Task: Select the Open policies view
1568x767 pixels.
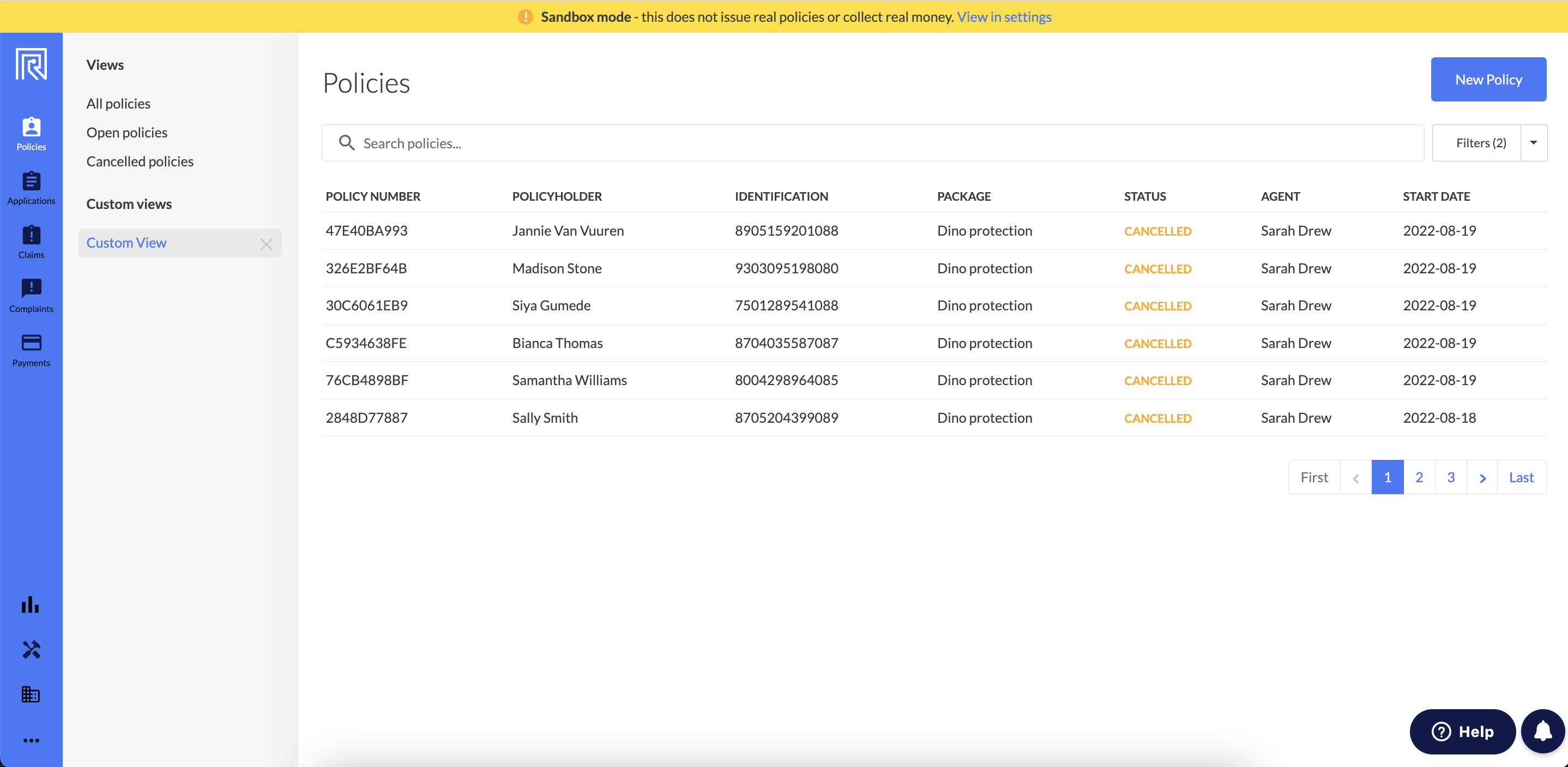Action: coord(126,133)
